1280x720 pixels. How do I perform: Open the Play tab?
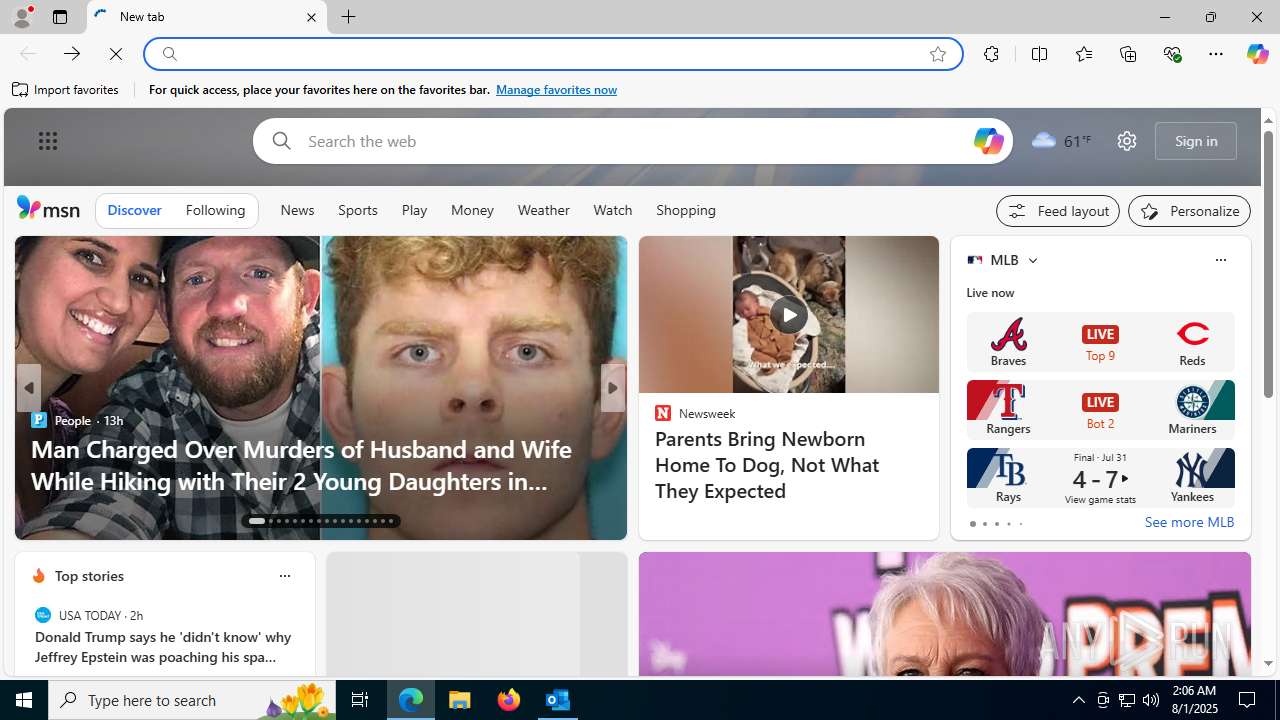(x=414, y=211)
